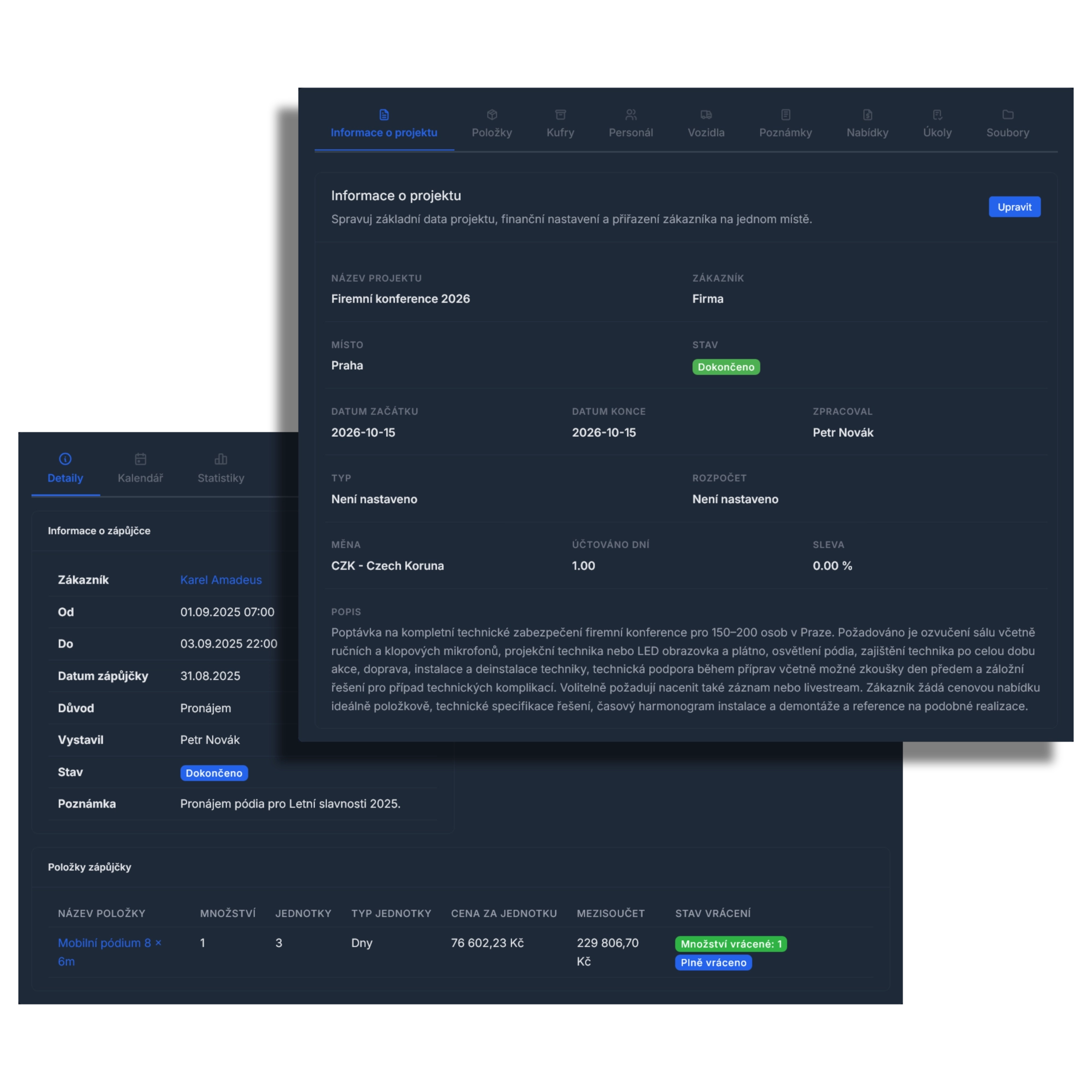
Task: Click the document icon above Informace o projektu
Action: click(x=384, y=115)
